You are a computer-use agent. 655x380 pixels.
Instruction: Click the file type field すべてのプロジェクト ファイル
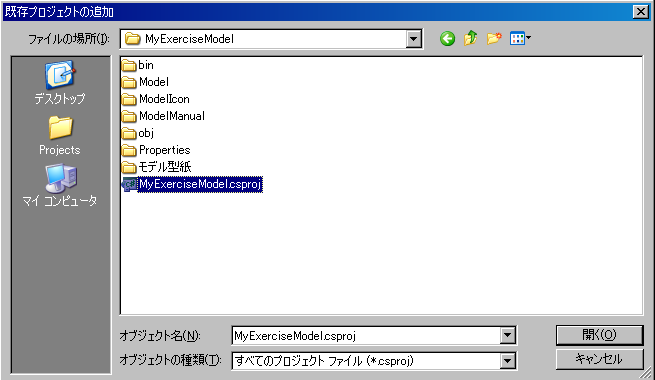point(366,361)
